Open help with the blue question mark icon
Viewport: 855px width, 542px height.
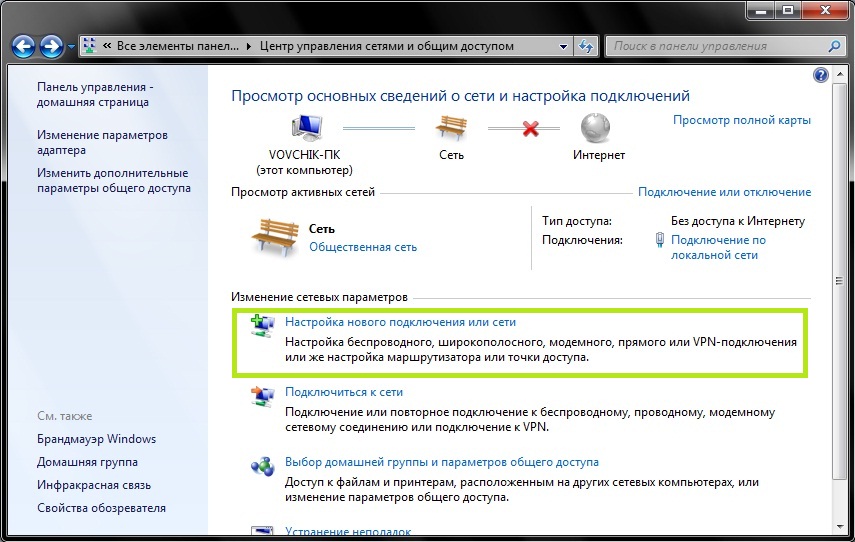[821, 76]
